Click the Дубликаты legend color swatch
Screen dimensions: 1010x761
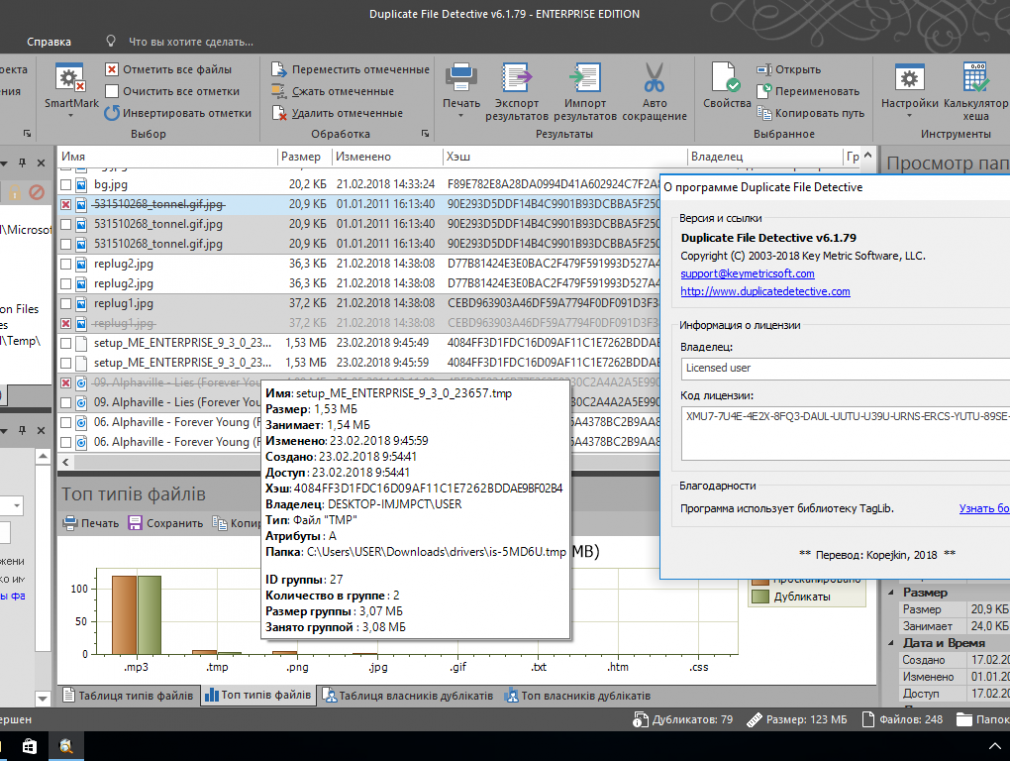[x=761, y=597]
